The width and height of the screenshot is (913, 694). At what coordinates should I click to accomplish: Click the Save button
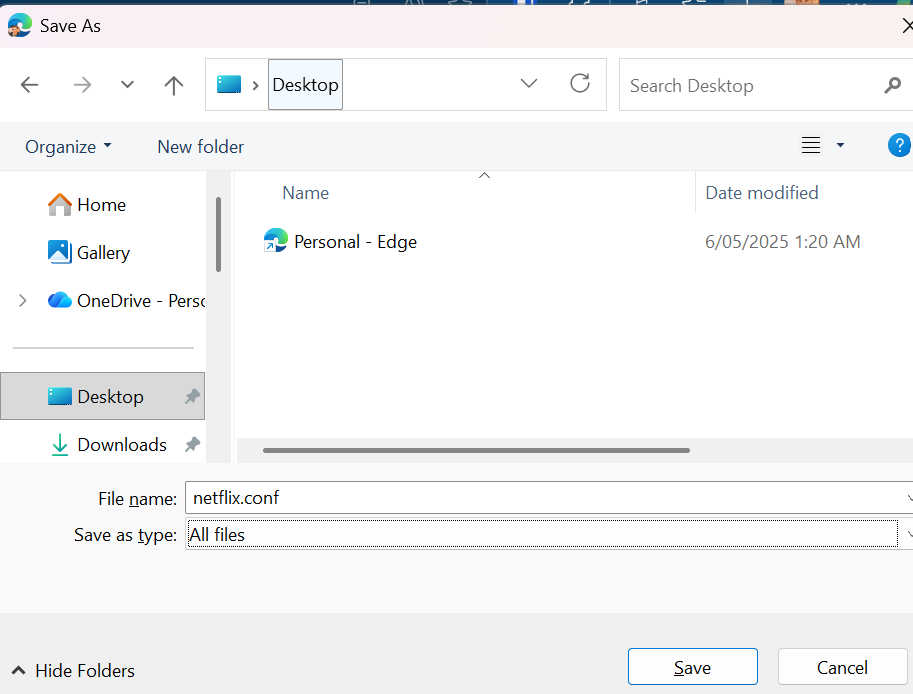[692, 667]
